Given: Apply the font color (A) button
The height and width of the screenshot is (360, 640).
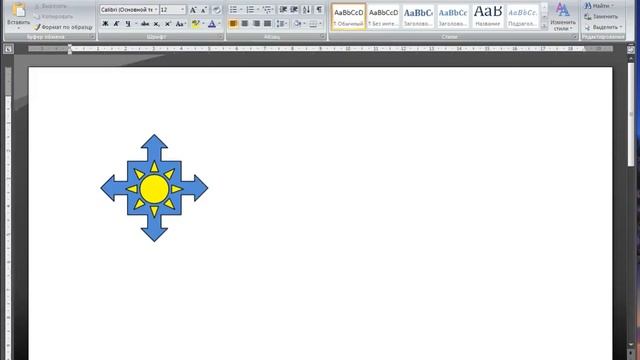Looking at the screenshot, I should [212, 24].
